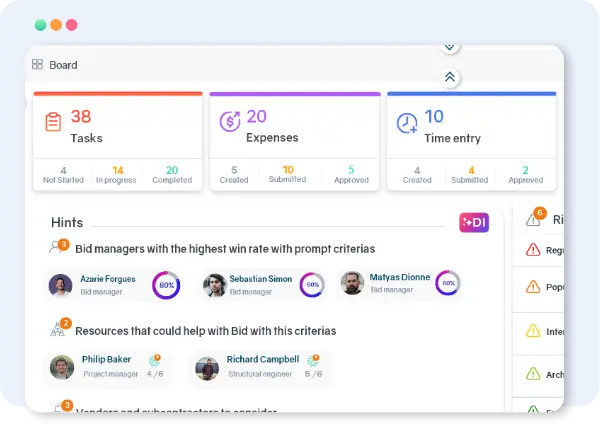Filter tasks by In progress count
This screenshot has width=600, height=431.
(x=117, y=174)
